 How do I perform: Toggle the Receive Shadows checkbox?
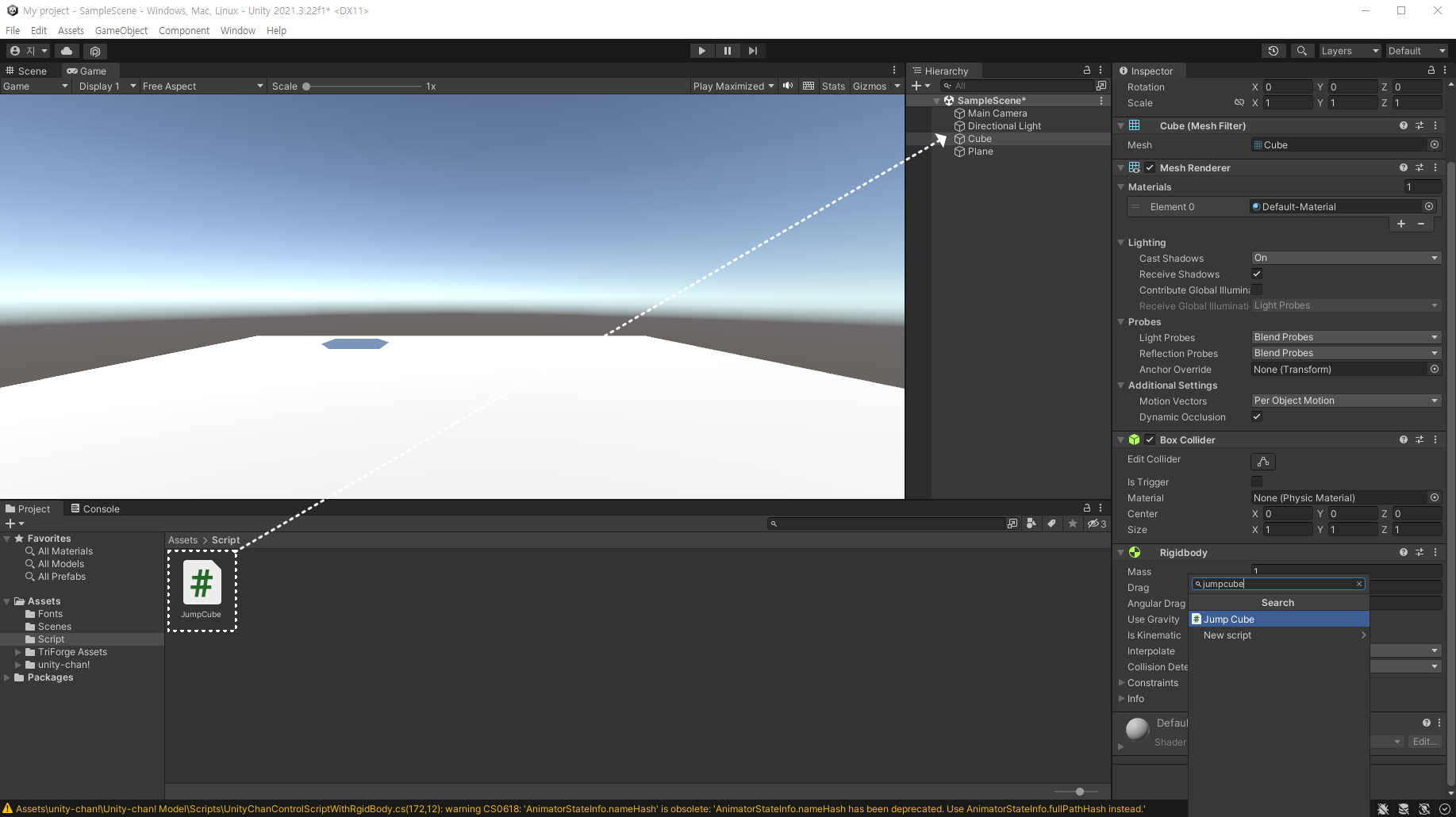tap(1257, 274)
